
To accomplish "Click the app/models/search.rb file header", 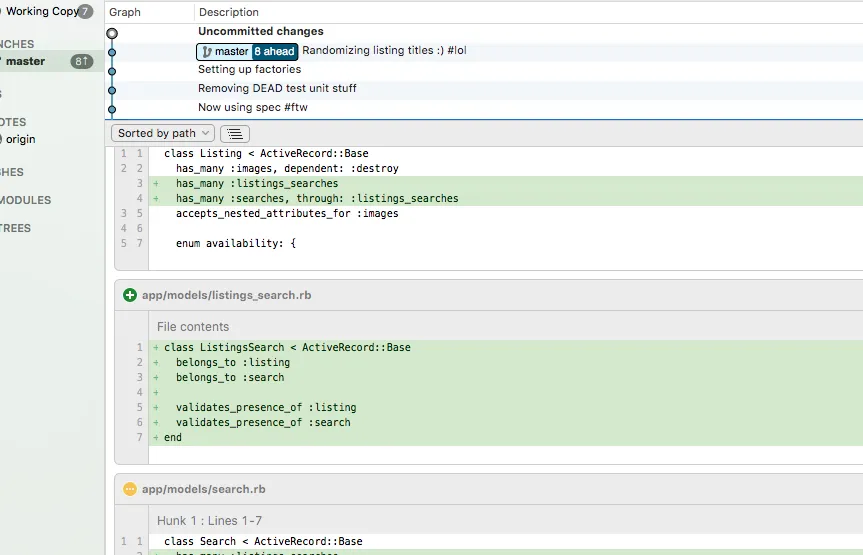I will pos(204,489).
